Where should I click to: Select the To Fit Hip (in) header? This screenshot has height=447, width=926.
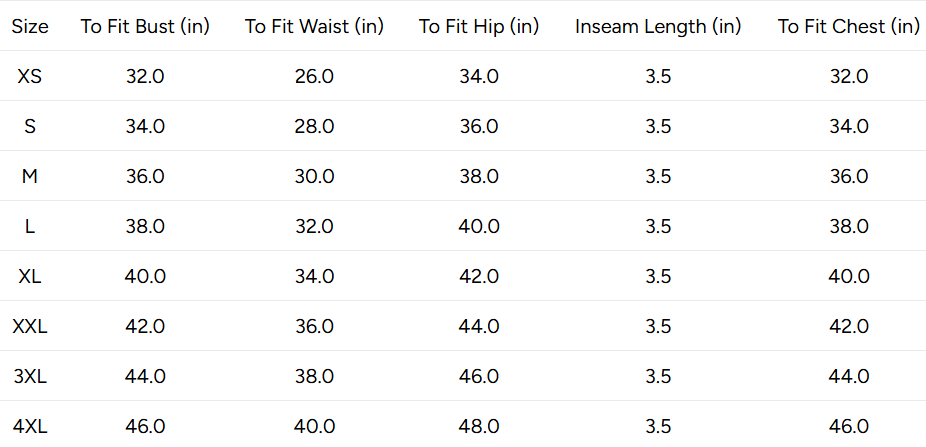click(479, 27)
